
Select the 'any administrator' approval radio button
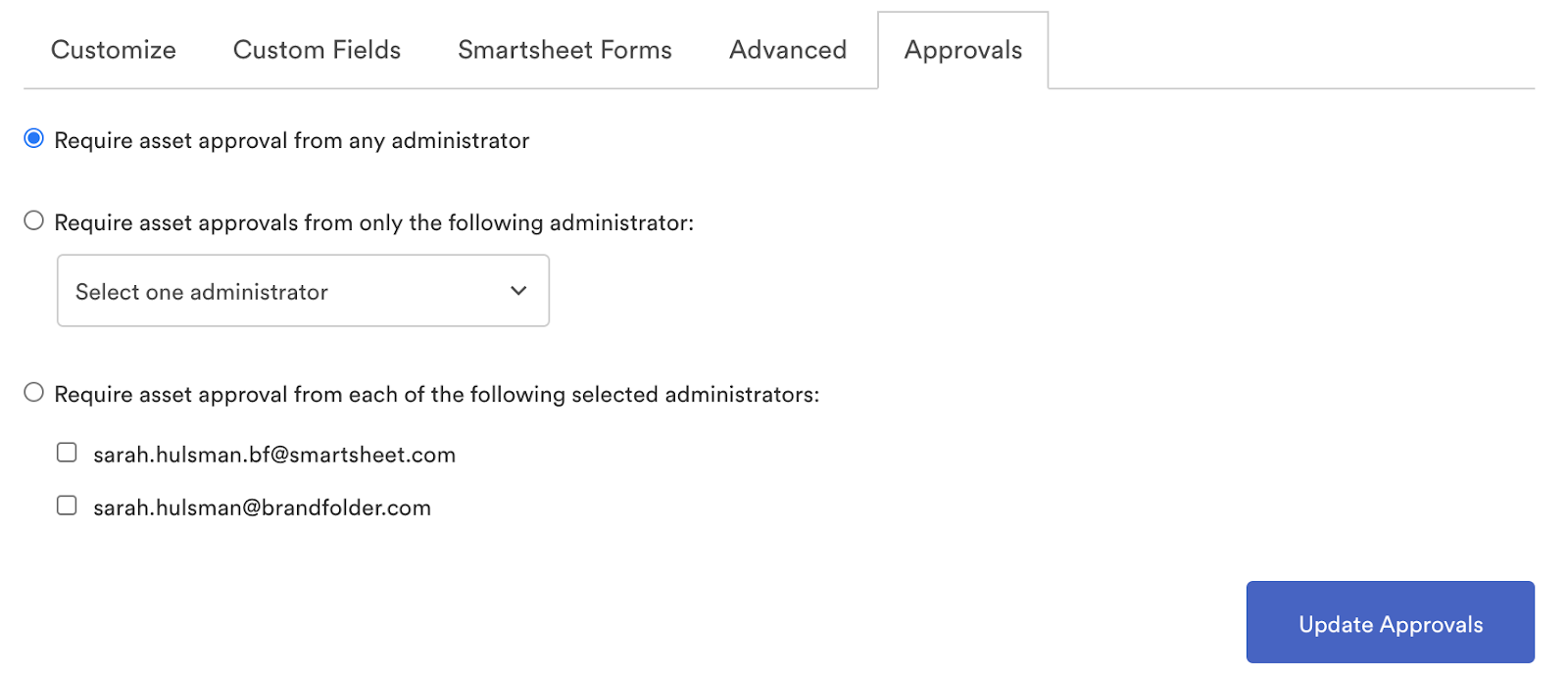[x=34, y=139]
